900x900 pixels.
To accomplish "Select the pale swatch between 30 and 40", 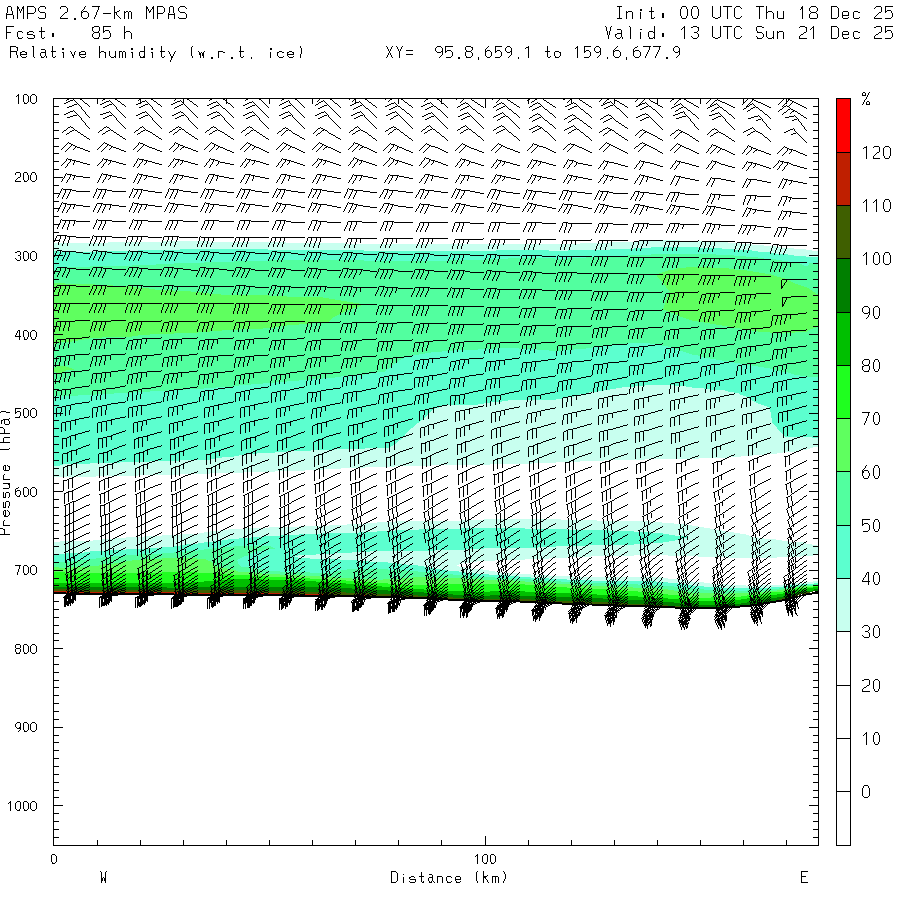I will coord(843,605).
